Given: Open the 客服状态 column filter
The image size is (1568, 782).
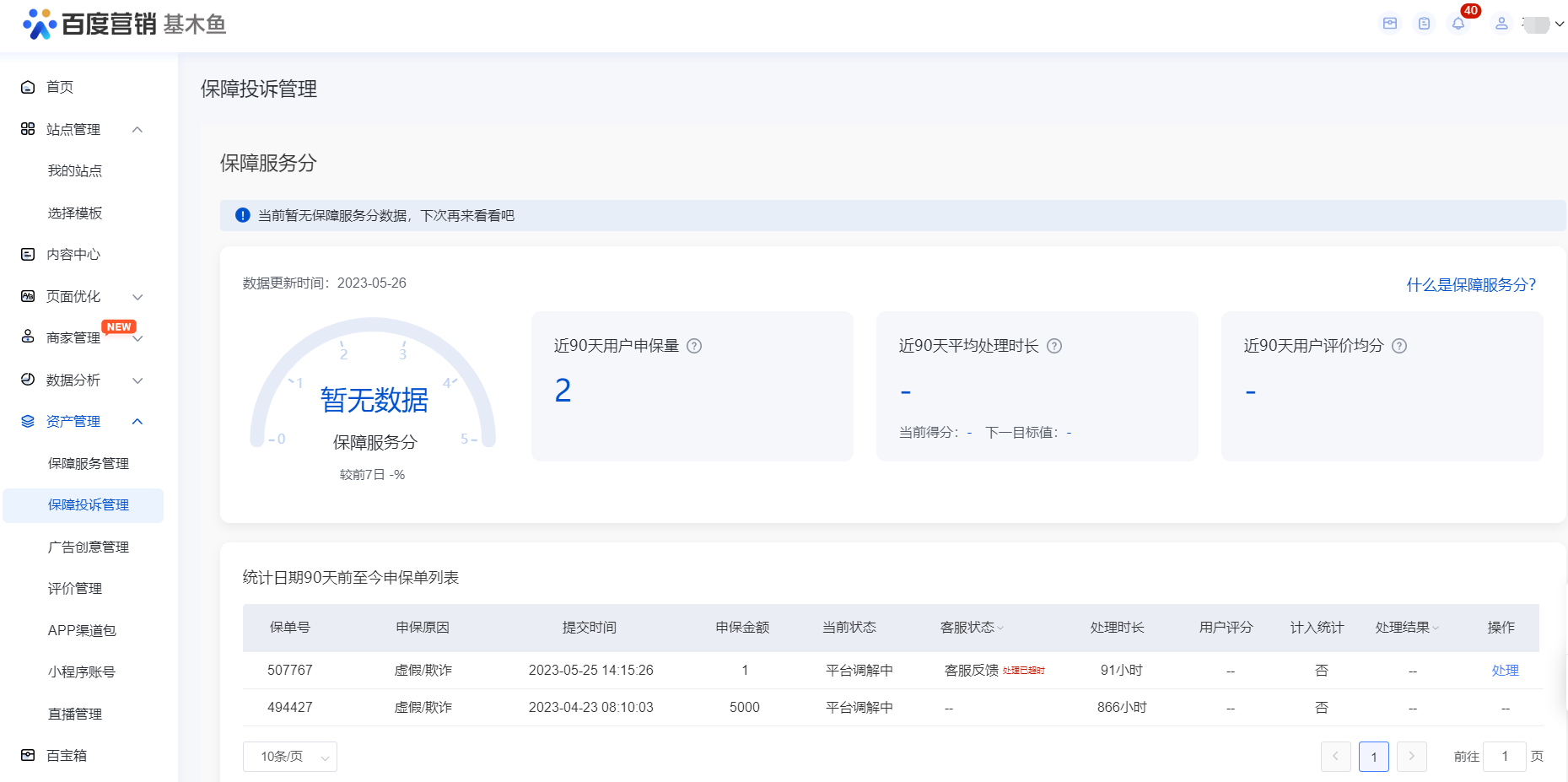Looking at the screenshot, I should tap(1000, 628).
